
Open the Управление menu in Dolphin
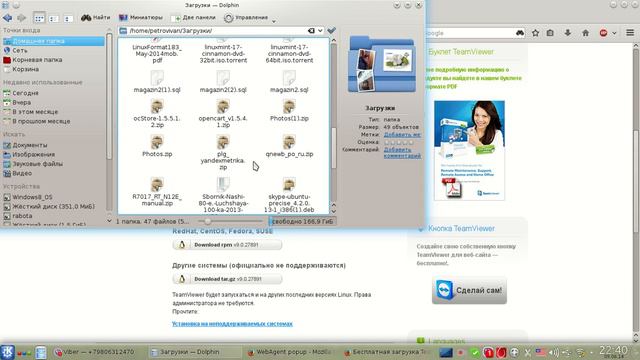click(x=246, y=18)
